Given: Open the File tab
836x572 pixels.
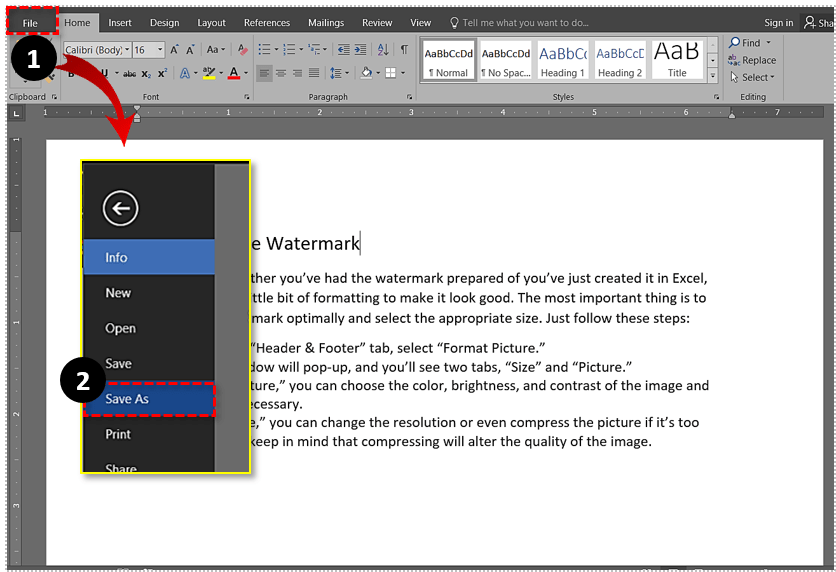Looking at the screenshot, I should point(30,23).
